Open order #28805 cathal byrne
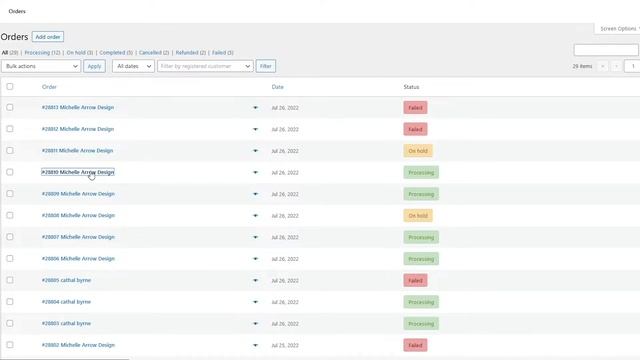This screenshot has width=640, height=360. pos(66,280)
